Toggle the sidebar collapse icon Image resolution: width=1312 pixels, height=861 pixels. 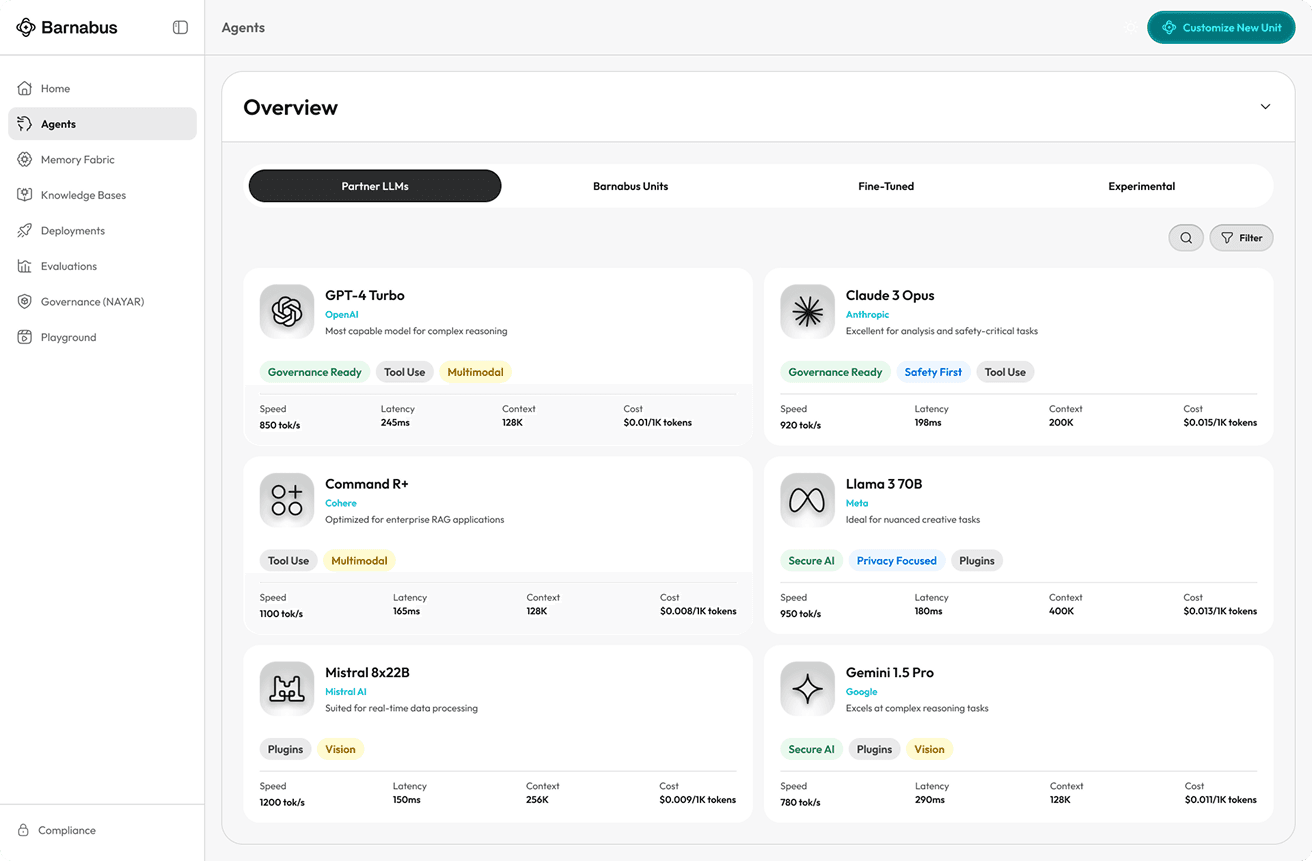(180, 28)
